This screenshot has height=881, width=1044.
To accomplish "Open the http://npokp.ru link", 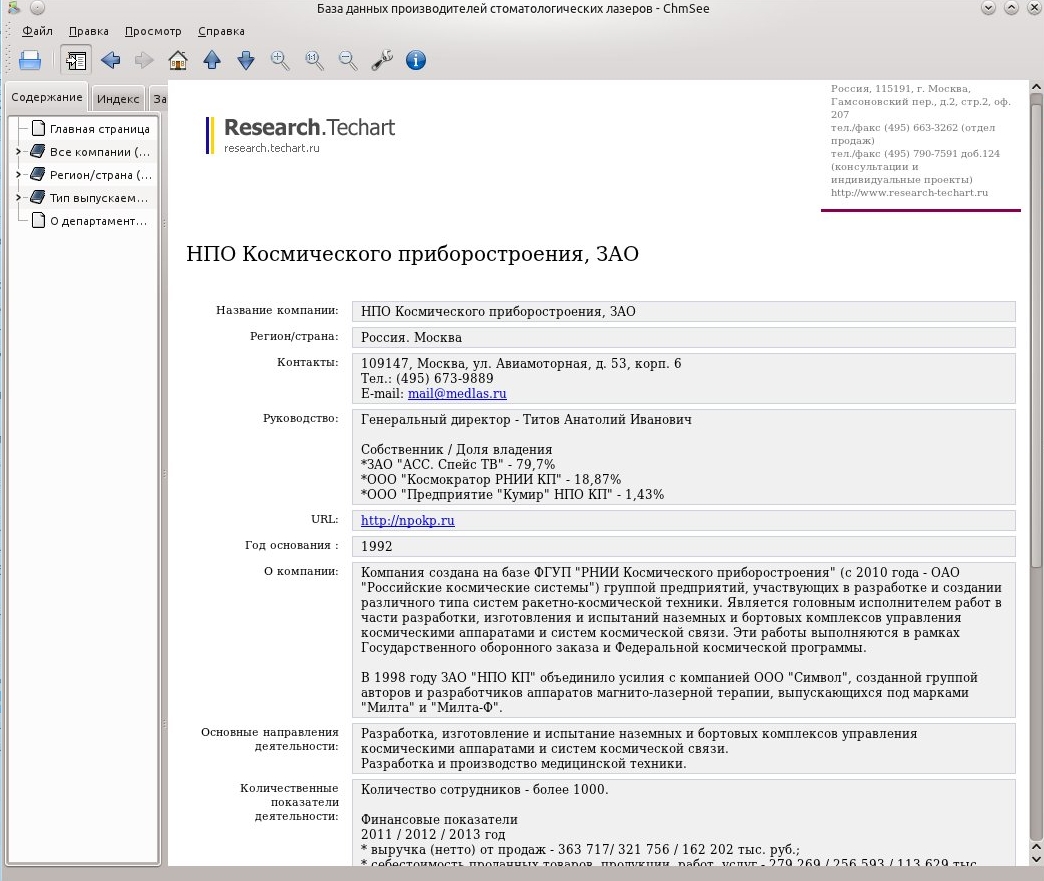I will [407, 521].
